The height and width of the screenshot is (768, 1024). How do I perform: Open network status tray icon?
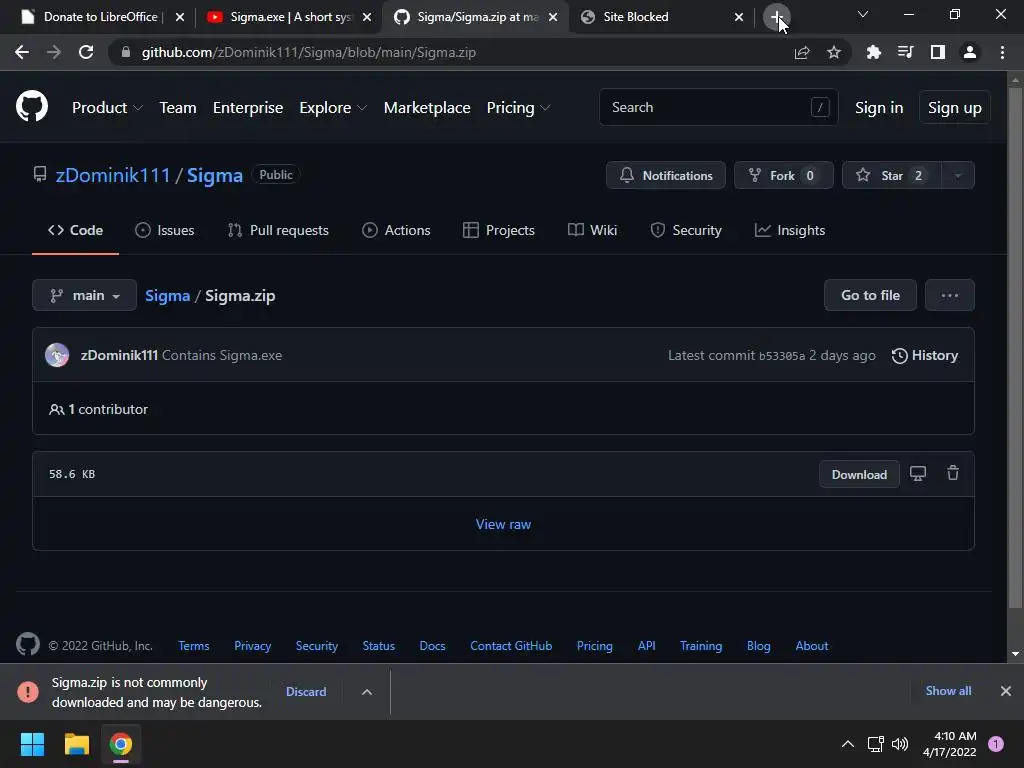point(875,744)
